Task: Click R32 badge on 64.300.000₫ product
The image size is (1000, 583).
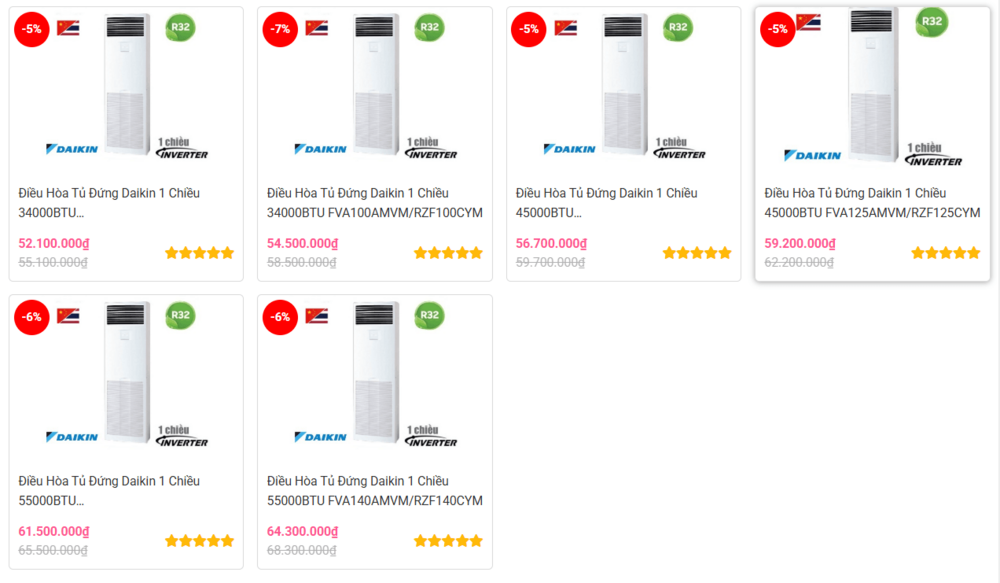Action: [x=429, y=316]
